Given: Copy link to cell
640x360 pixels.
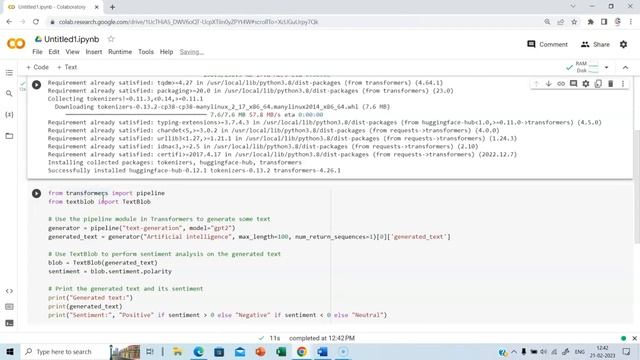Looking at the screenshot, I should point(561,84).
